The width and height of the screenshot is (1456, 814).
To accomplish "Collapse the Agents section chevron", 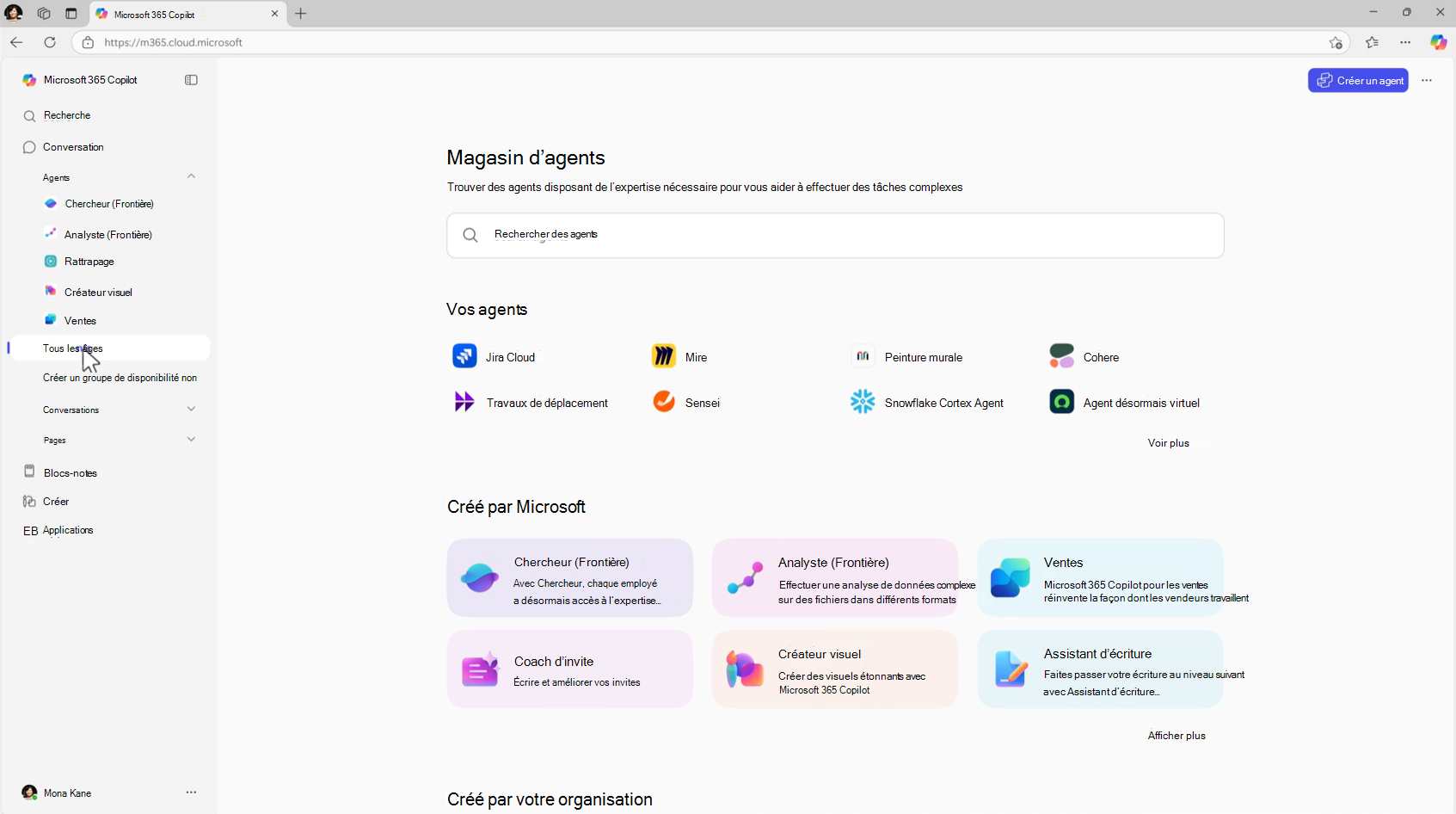I will tap(191, 176).
